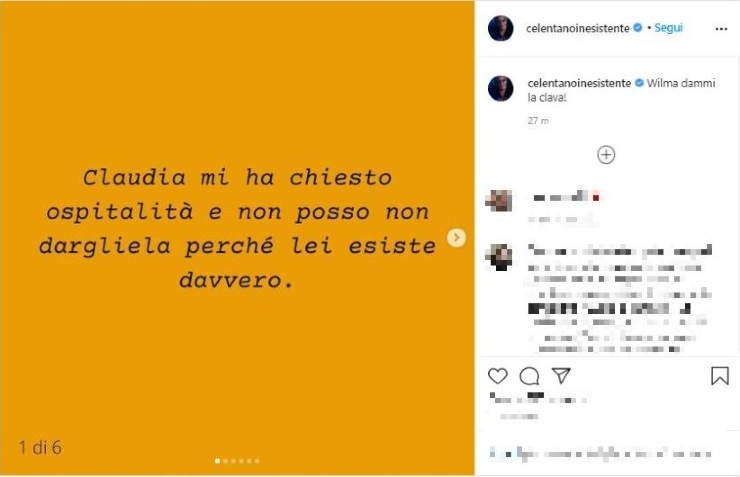Load more comments with the plus circle
This screenshot has width=740, height=477.
[606, 155]
